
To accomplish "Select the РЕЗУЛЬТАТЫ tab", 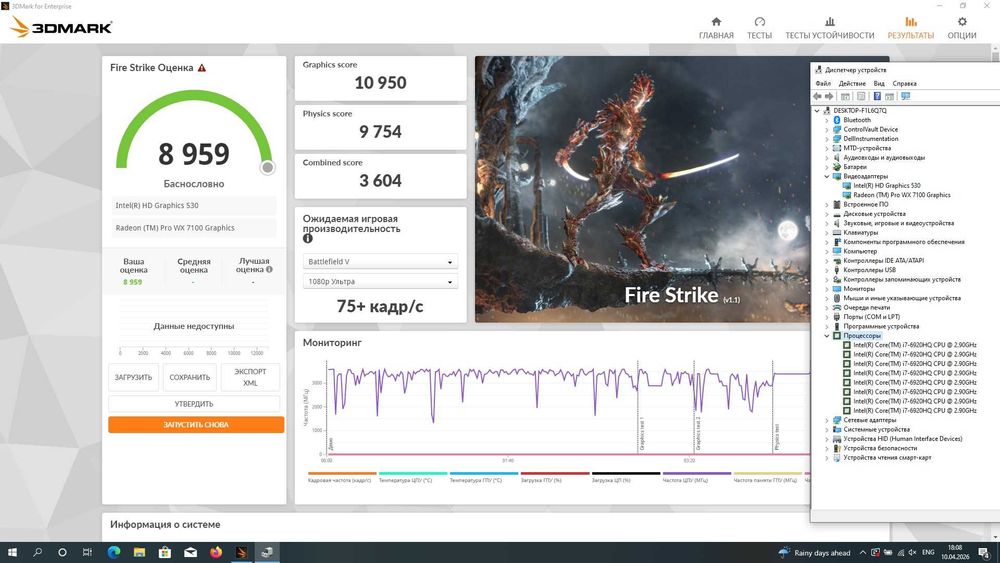I will tap(911, 28).
